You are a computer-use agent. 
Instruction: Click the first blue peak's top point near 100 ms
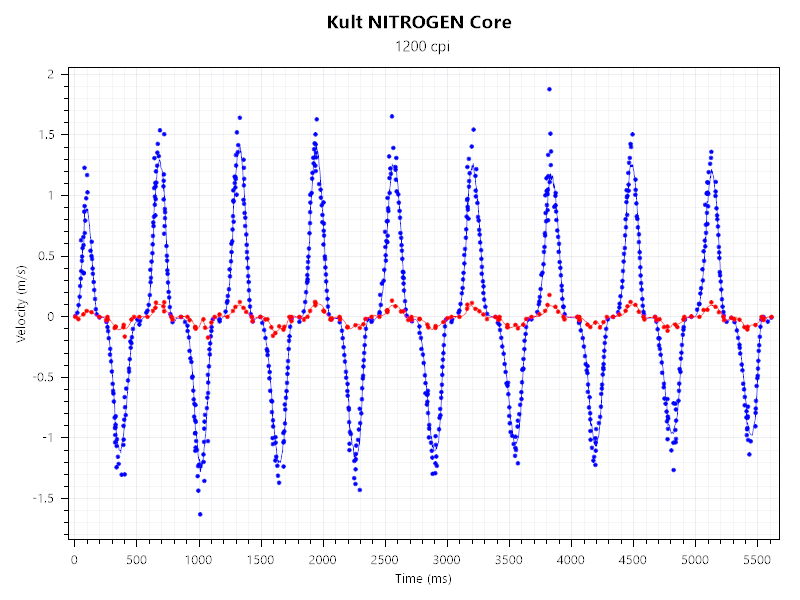point(84,168)
